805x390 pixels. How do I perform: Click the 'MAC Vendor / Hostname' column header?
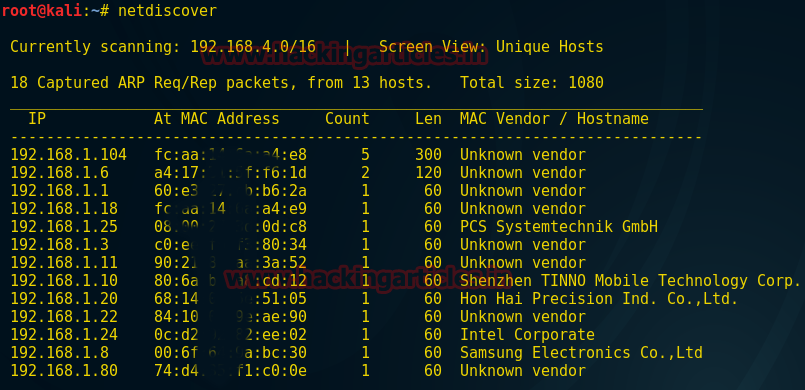[x=554, y=119]
